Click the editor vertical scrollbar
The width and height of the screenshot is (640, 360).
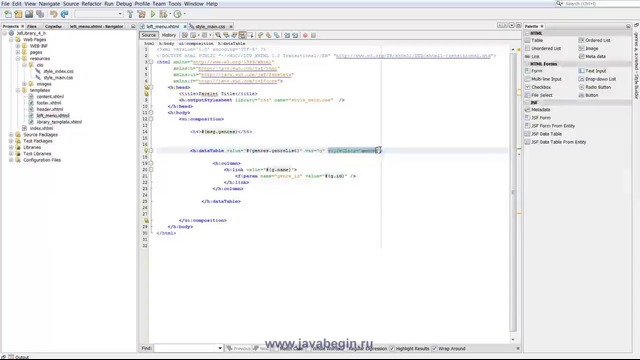click(513, 192)
